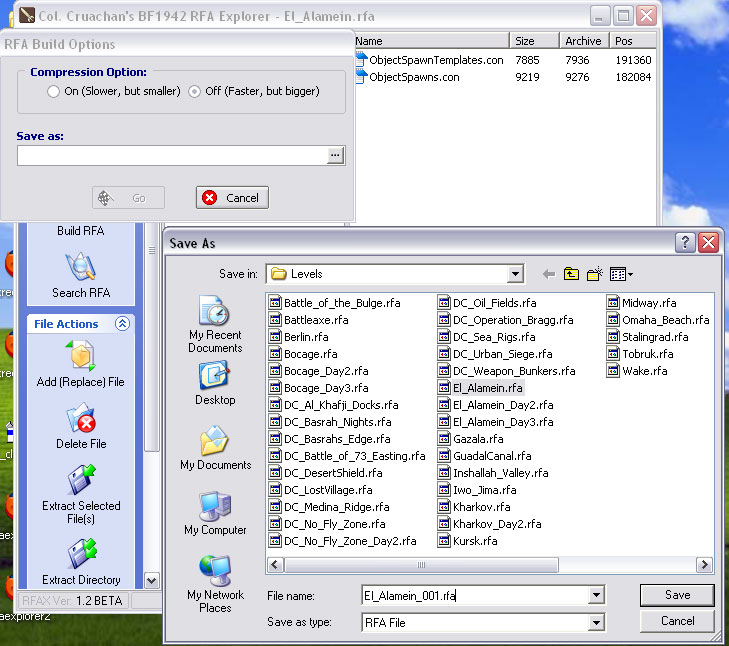Select Berlin.rfa file icon

tap(275, 337)
